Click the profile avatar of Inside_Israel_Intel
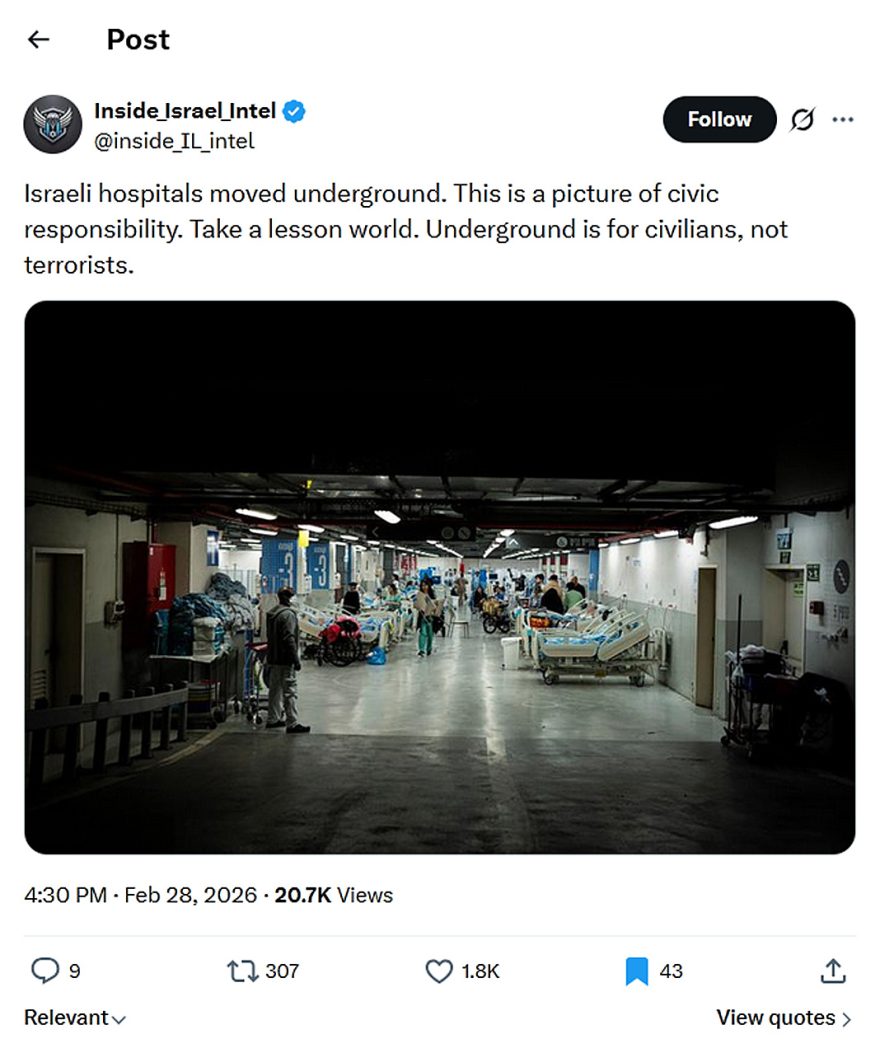 click(52, 124)
